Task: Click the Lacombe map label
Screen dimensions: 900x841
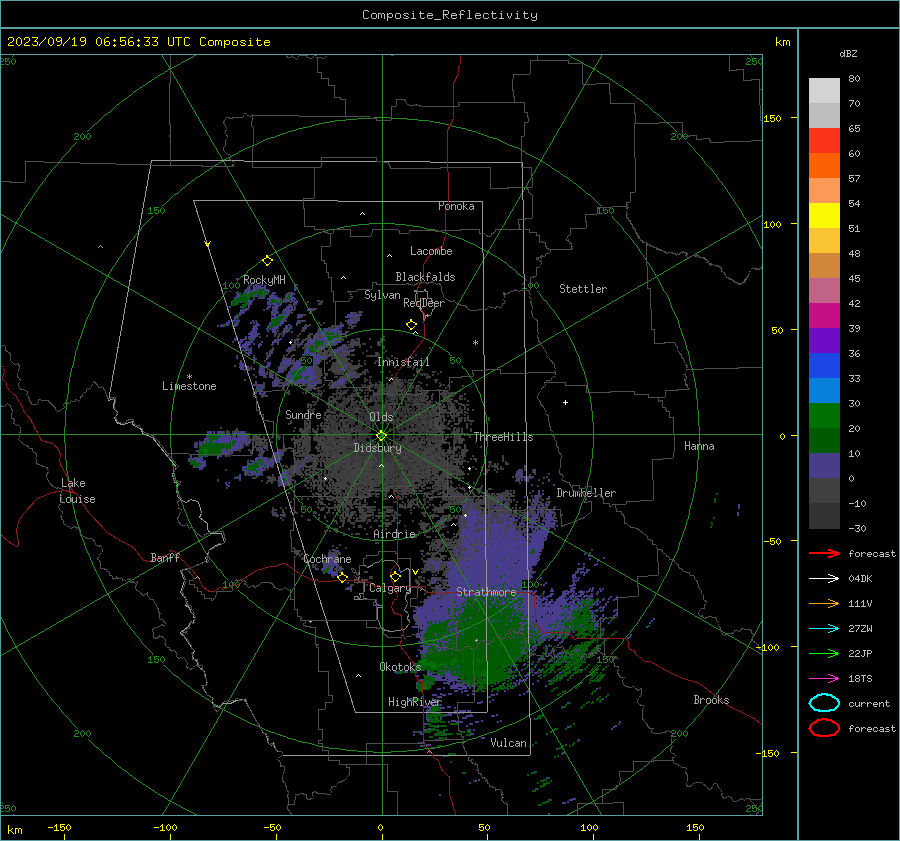Action: tap(431, 251)
